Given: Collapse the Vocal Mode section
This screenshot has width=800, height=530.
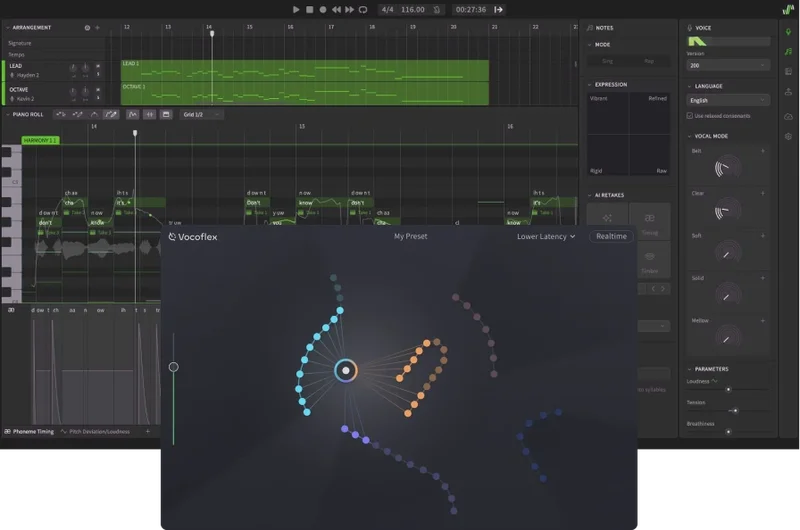Looking at the screenshot, I should click(690, 136).
